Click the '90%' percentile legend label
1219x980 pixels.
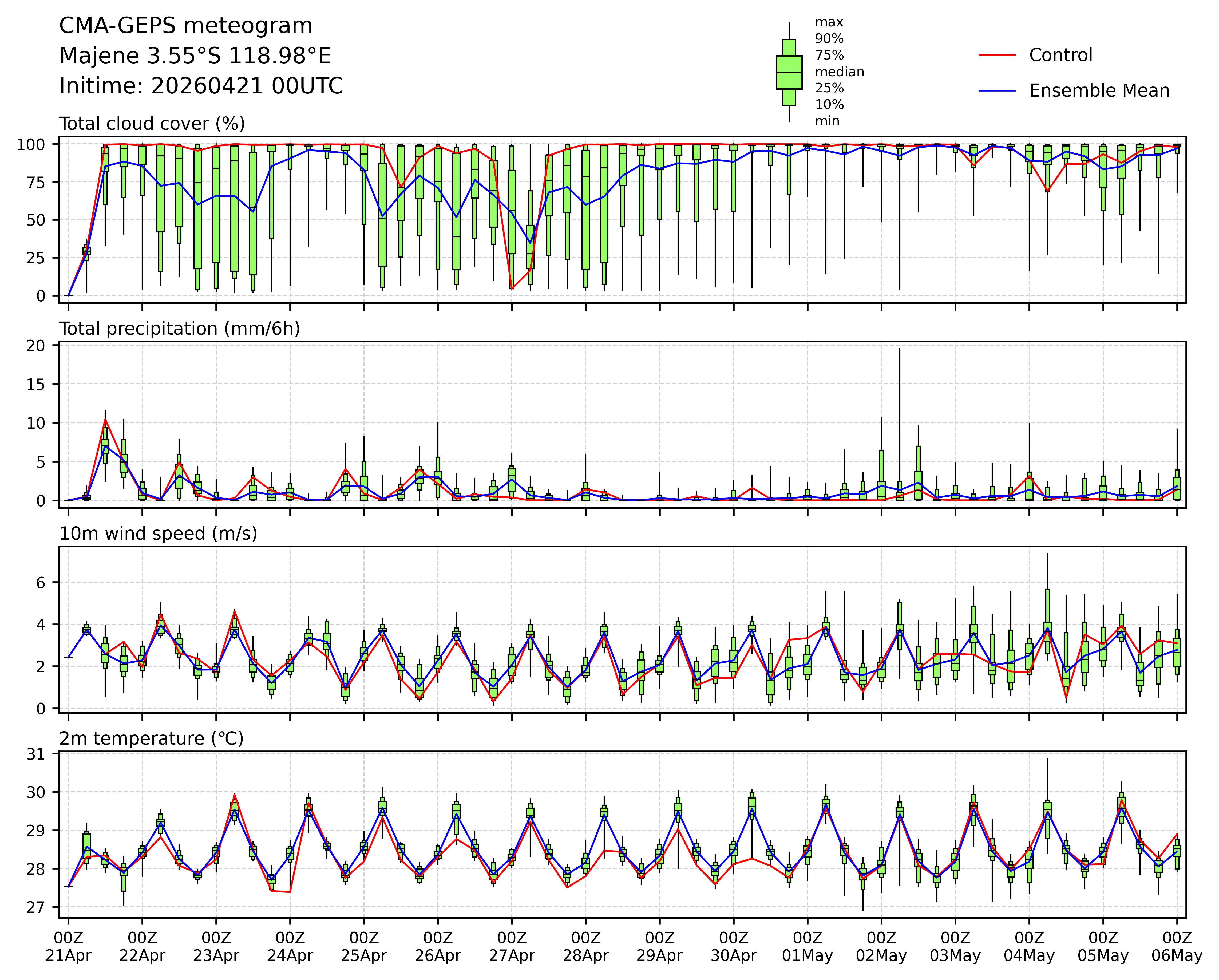[829, 39]
